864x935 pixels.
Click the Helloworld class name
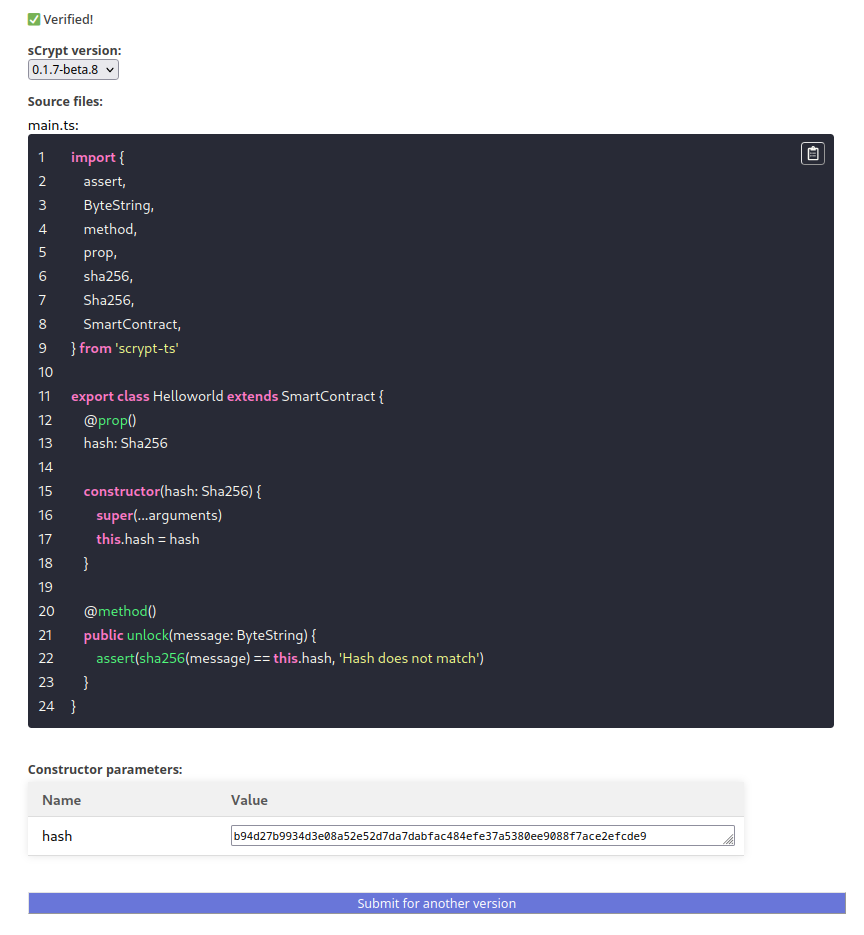pyautogui.click(x=188, y=396)
